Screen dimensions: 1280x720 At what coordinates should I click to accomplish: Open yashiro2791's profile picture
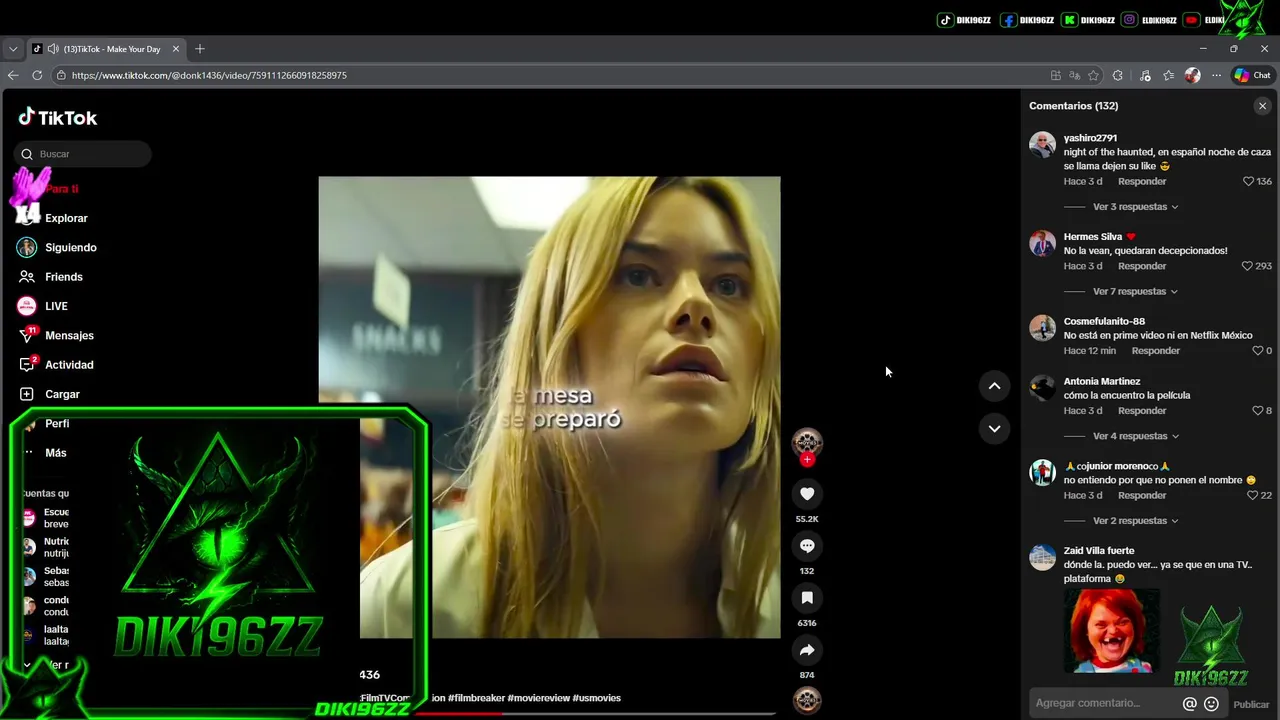(x=1042, y=144)
